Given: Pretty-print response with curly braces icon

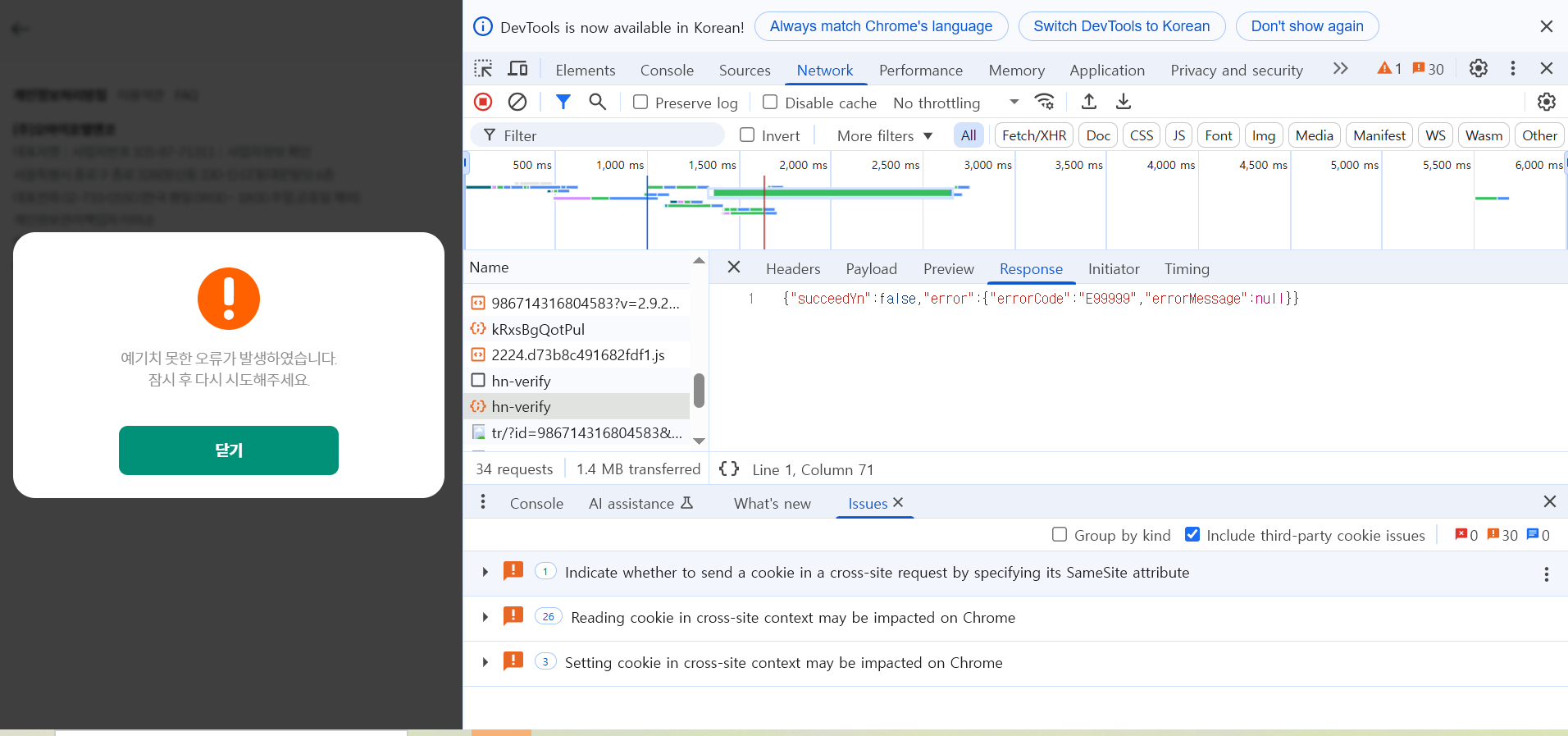Looking at the screenshot, I should point(728,469).
